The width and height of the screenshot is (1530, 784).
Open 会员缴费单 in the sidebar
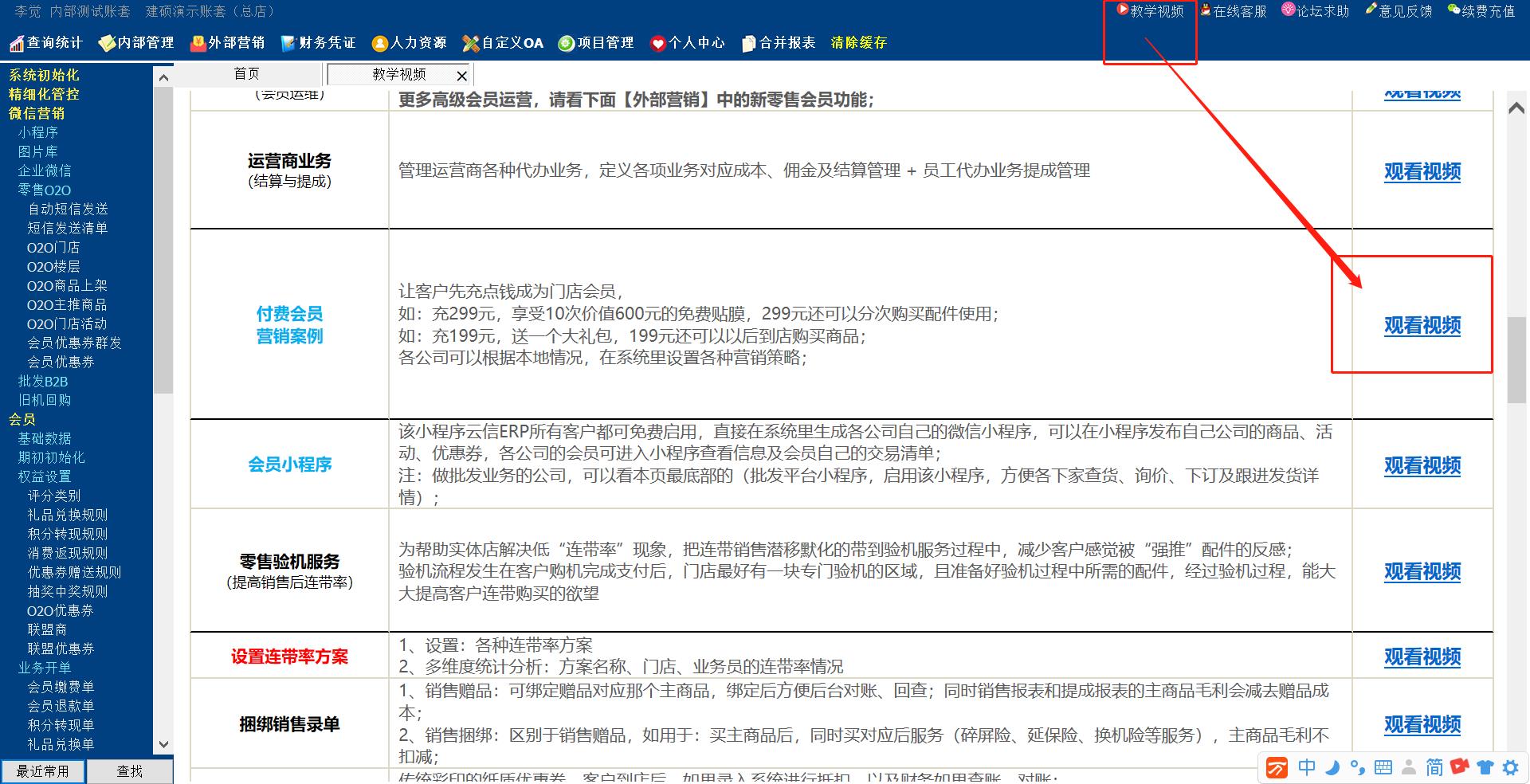click(x=61, y=687)
